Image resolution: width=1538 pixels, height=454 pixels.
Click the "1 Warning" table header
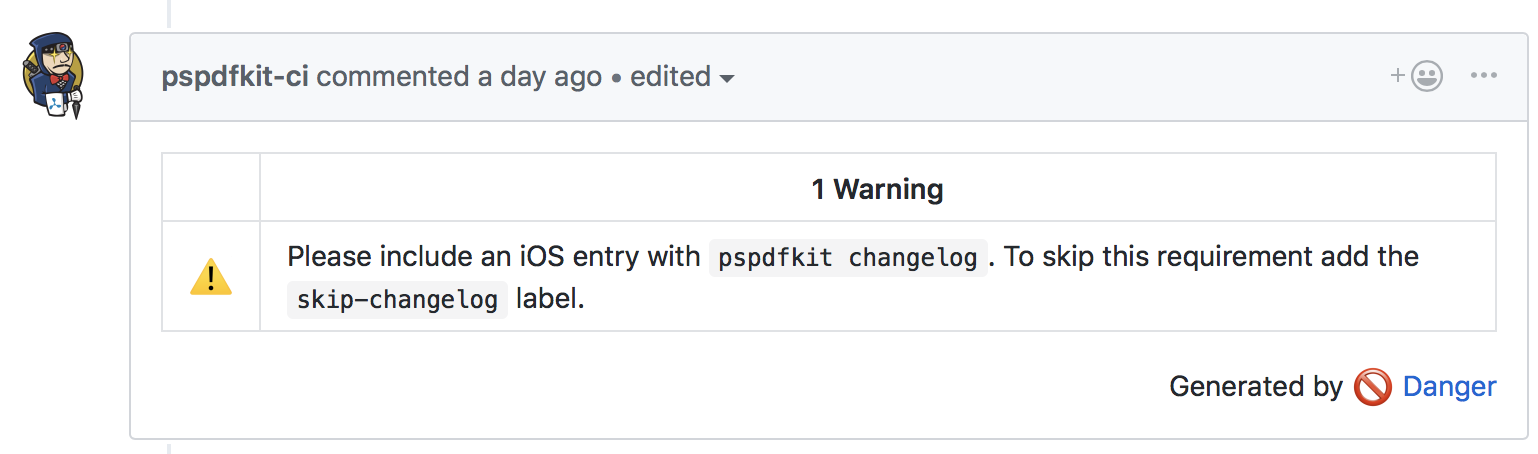pyautogui.click(x=877, y=188)
